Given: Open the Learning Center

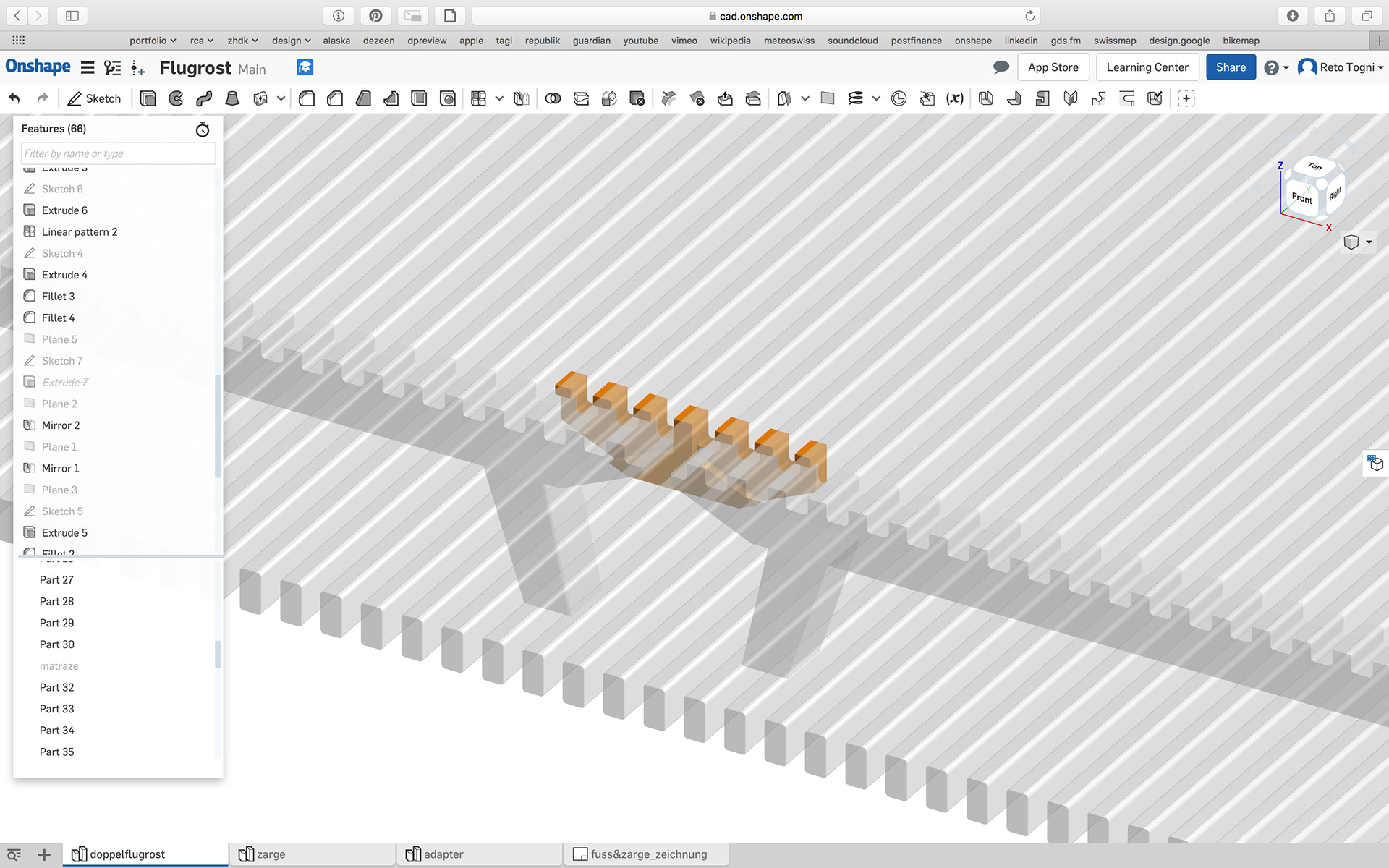Looking at the screenshot, I should [x=1147, y=67].
